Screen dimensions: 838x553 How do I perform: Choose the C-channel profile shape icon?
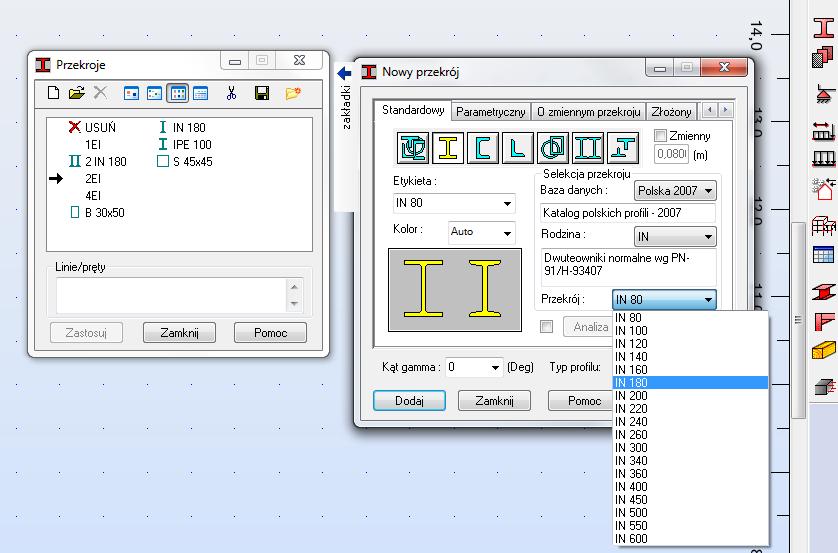coord(483,147)
